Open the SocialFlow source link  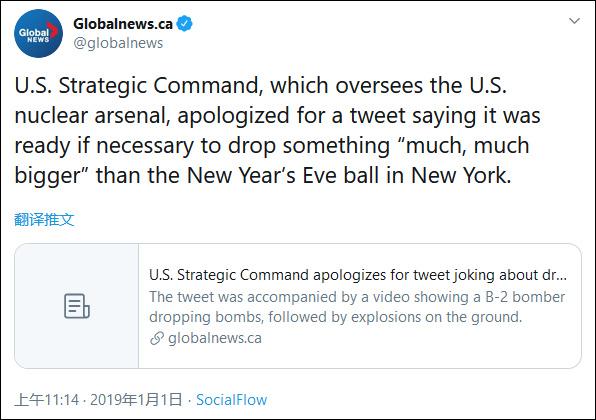pyautogui.click(x=231, y=400)
